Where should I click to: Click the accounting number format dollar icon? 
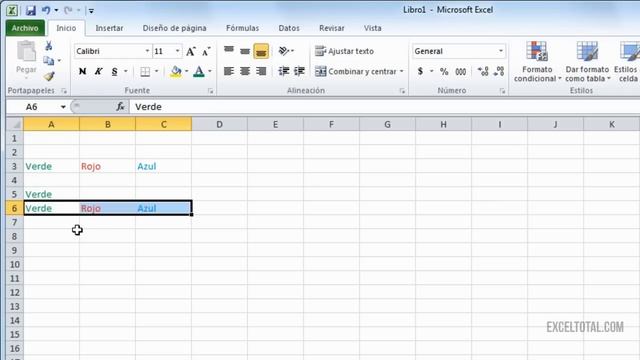click(x=420, y=71)
